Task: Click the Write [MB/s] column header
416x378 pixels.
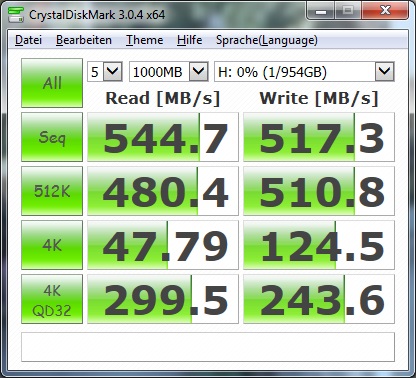Action: pyautogui.click(x=319, y=98)
